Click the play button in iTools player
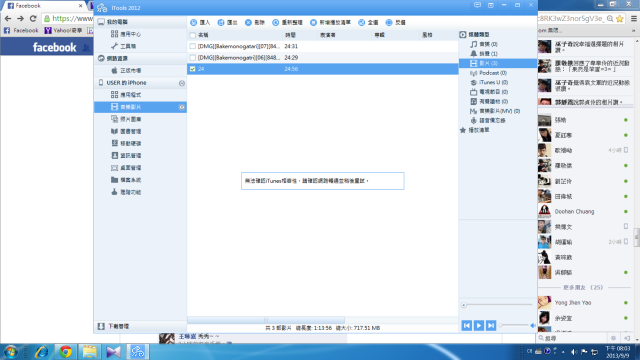The height and width of the screenshot is (360, 640). tap(478, 325)
